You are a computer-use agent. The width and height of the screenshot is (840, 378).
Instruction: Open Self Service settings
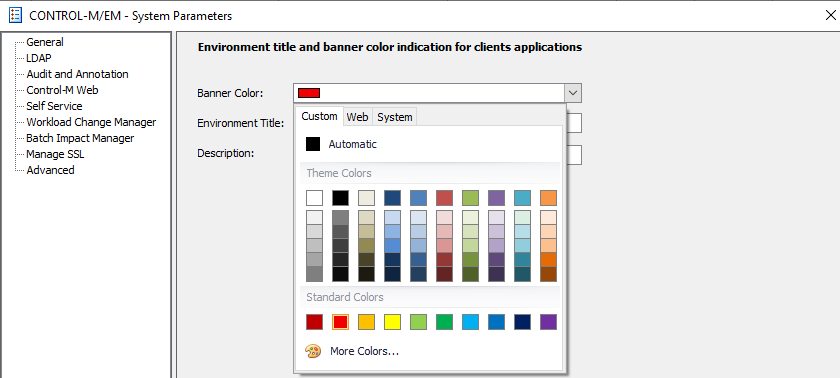click(x=54, y=106)
